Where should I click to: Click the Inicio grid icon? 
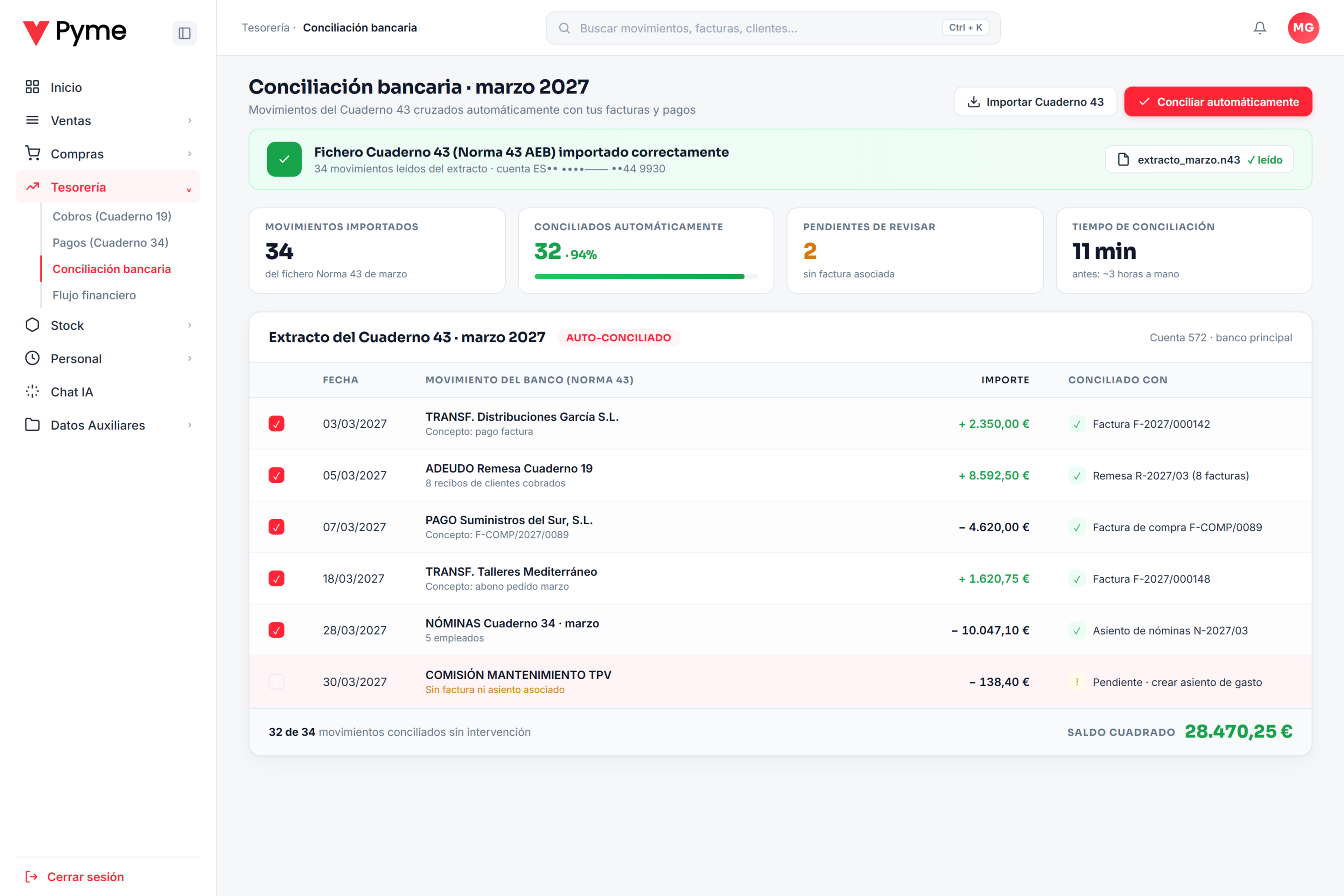click(x=33, y=87)
